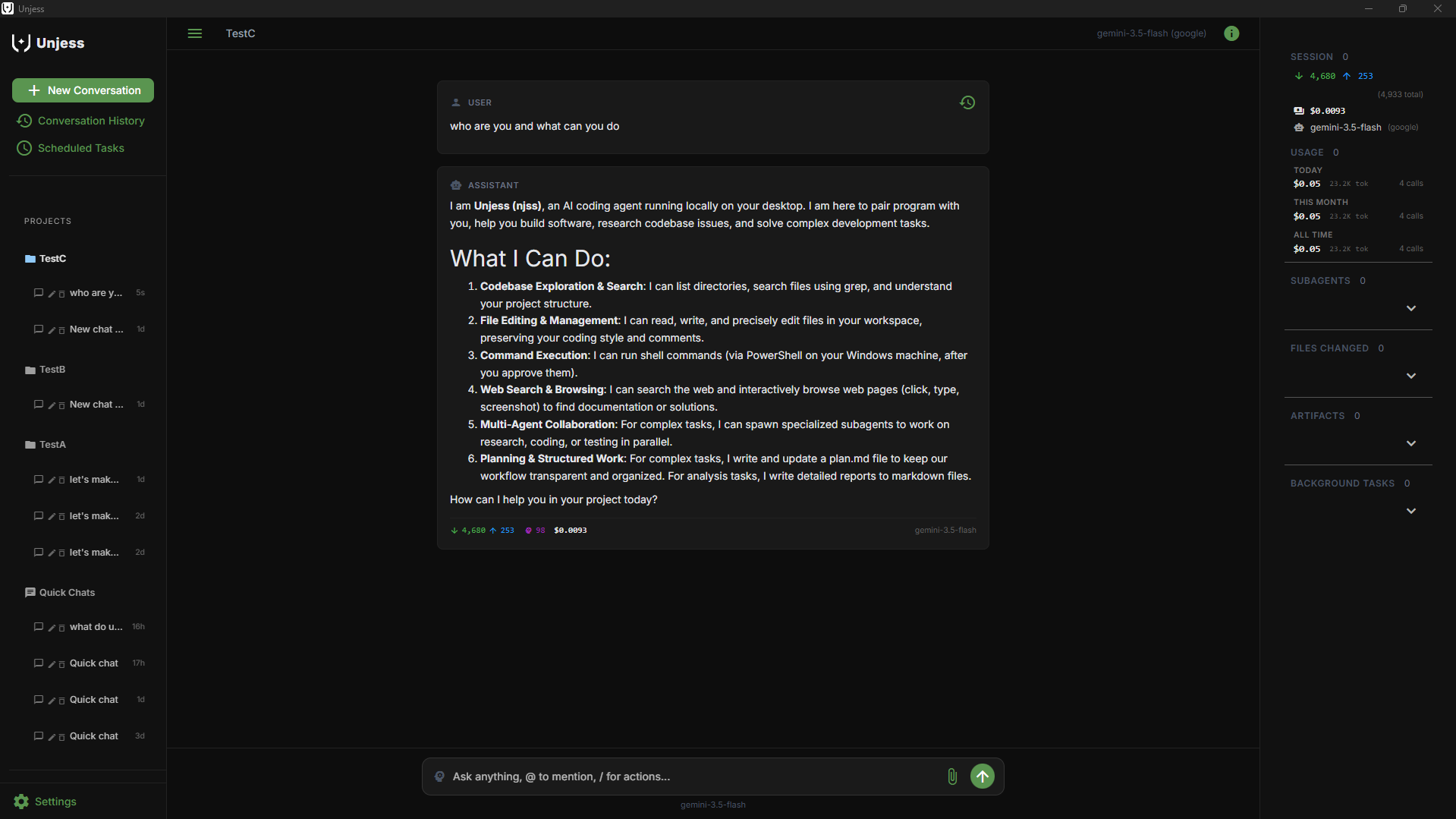This screenshot has height=819, width=1456.
Task: Expand the Background Tasks panel chevron
Action: pos(1411,511)
